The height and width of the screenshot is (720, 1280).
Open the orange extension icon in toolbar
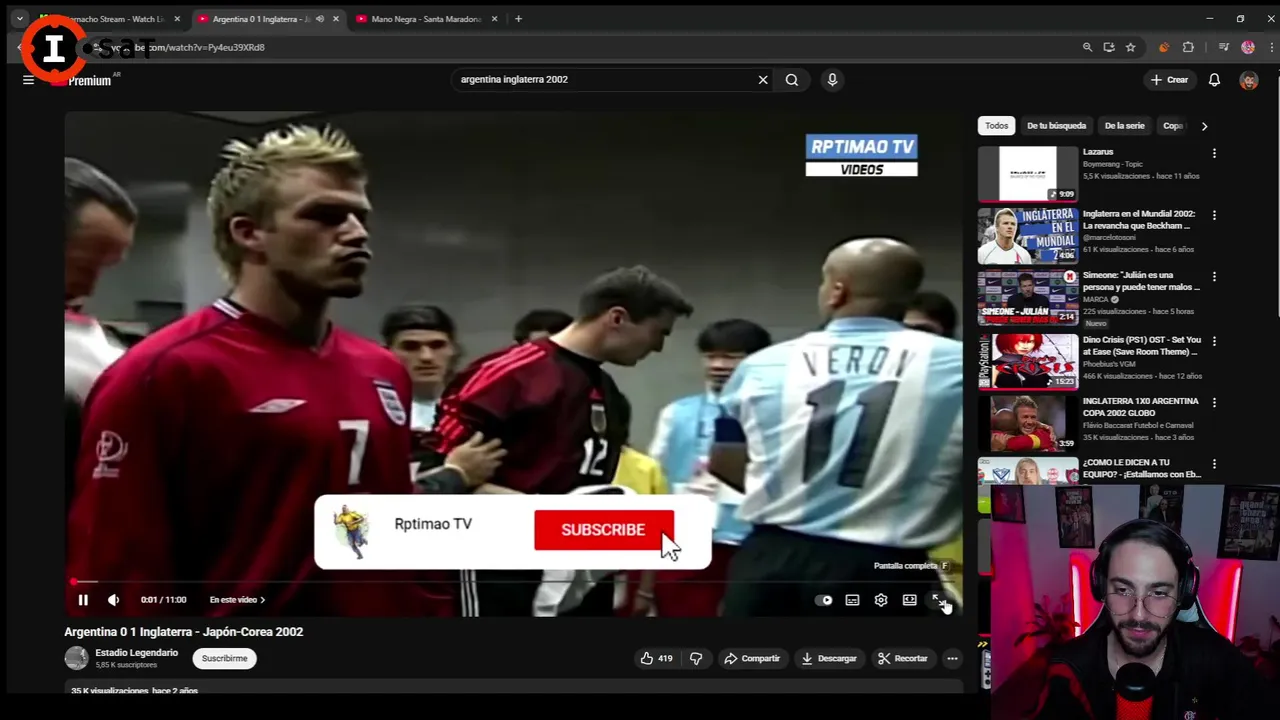(1163, 47)
